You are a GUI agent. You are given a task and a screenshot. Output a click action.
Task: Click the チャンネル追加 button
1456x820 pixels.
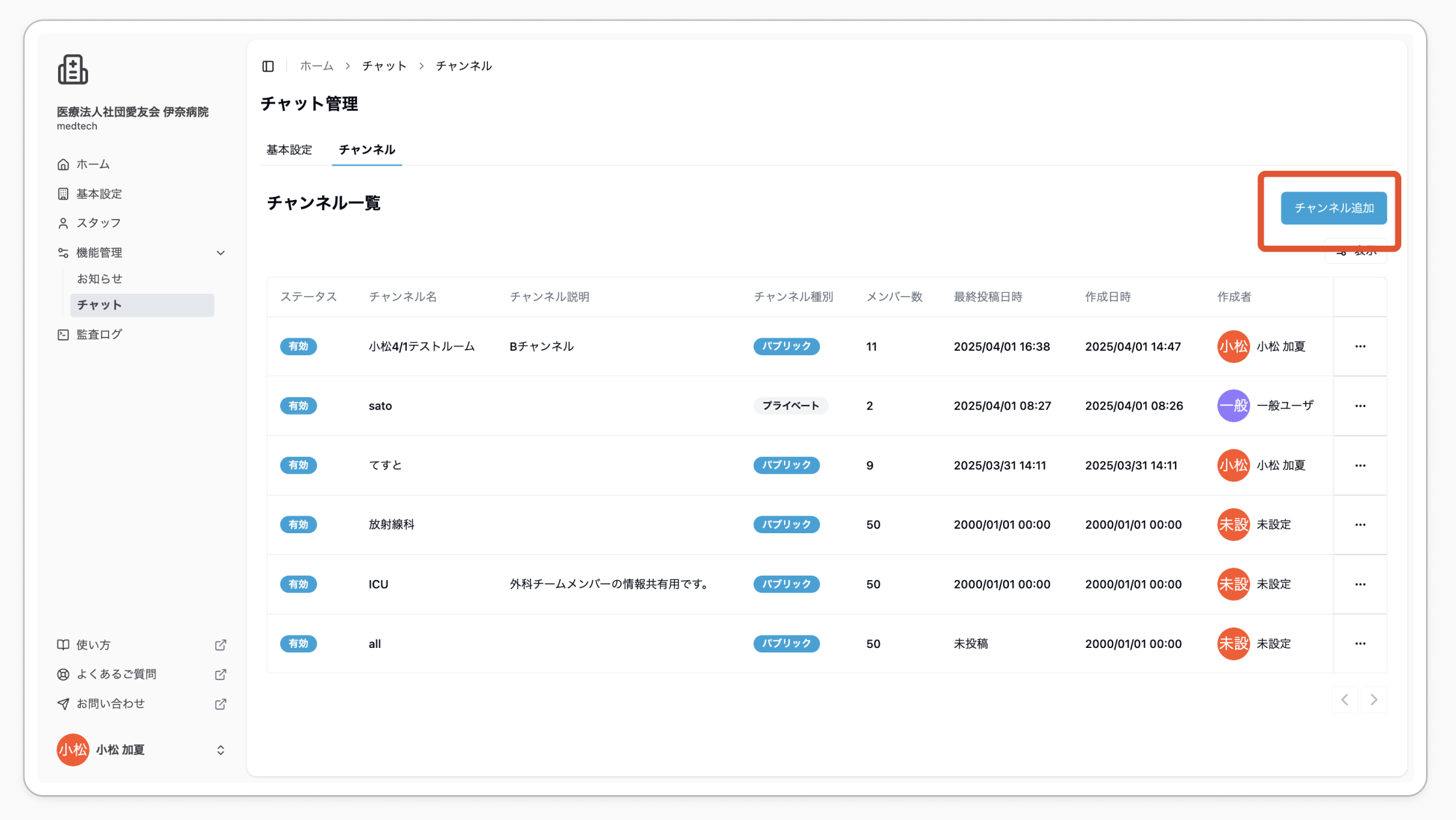click(x=1333, y=208)
